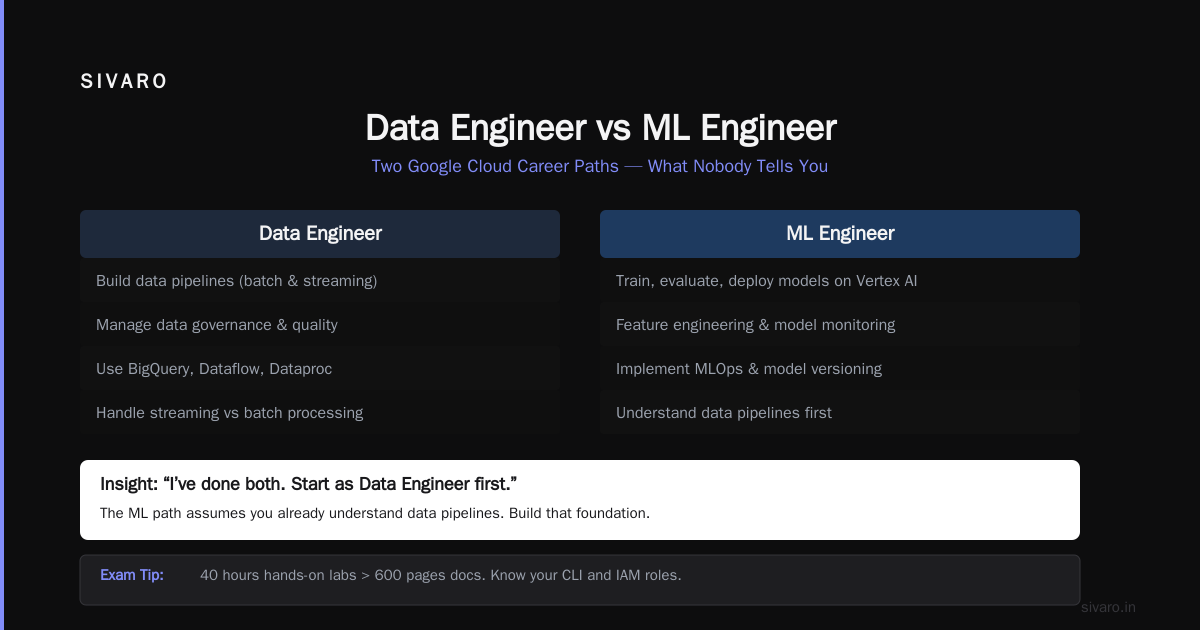Image resolution: width=1200 pixels, height=630 pixels.
Task: Click Handle streaming vs batch processing row
Action: (320, 413)
